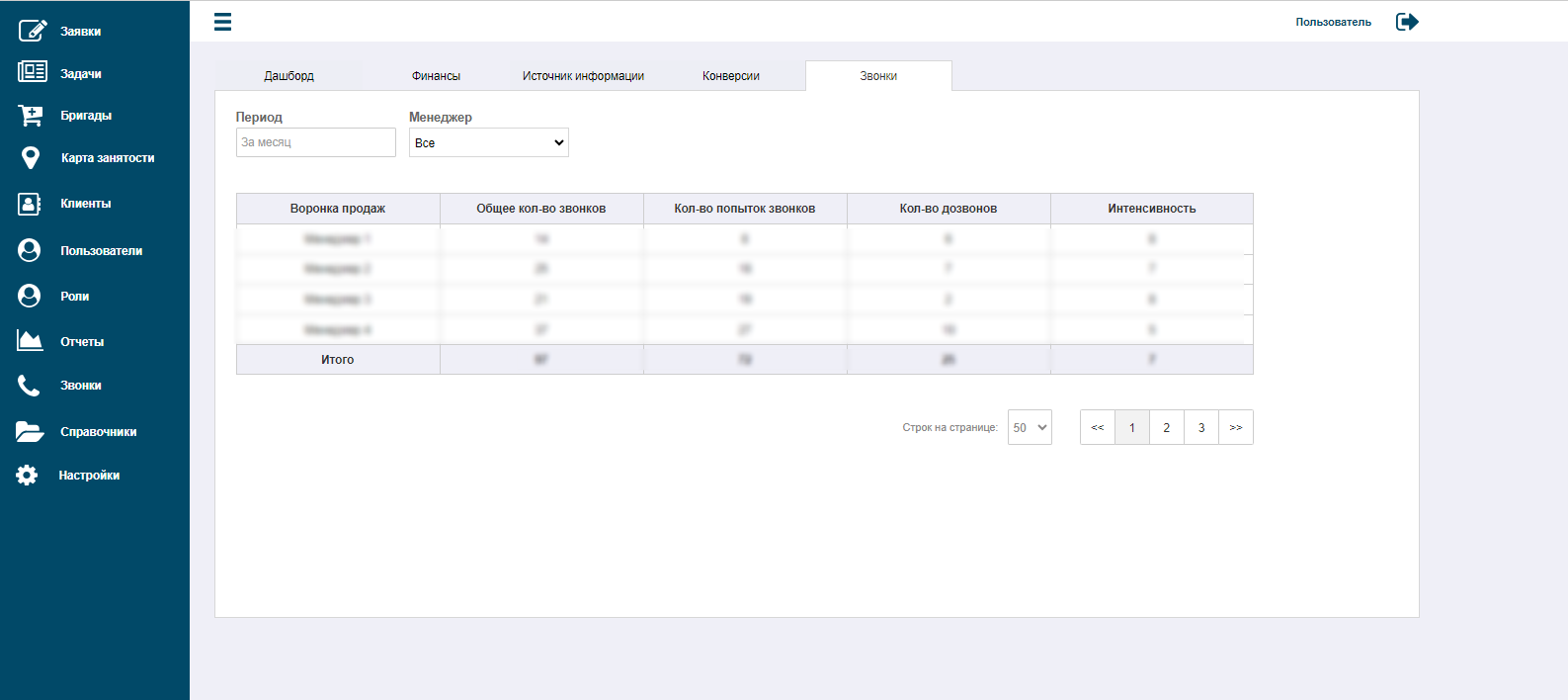Screen dimensions: 1568x700
Task: Go to page 2
Action: click(x=1167, y=427)
